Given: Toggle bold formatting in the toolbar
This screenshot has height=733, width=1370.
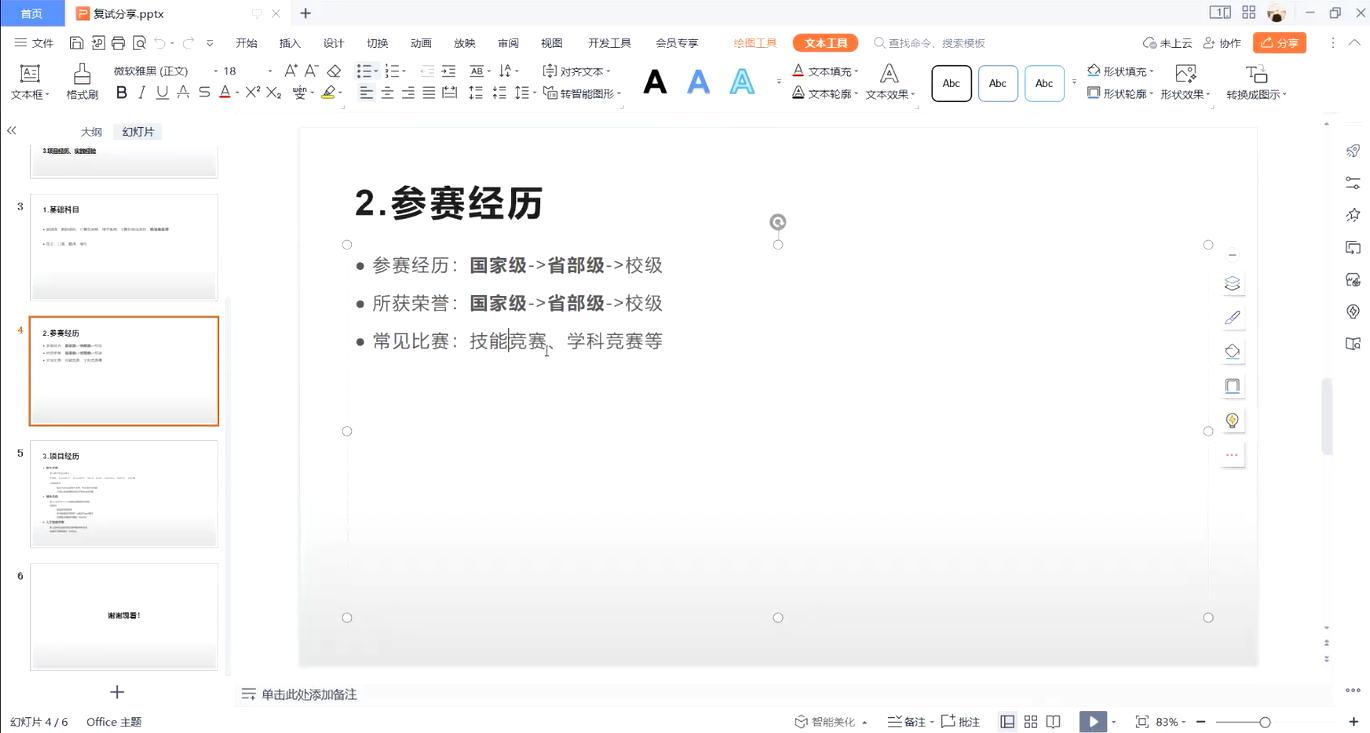Looking at the screenshot, I should (x=120, y=91).
